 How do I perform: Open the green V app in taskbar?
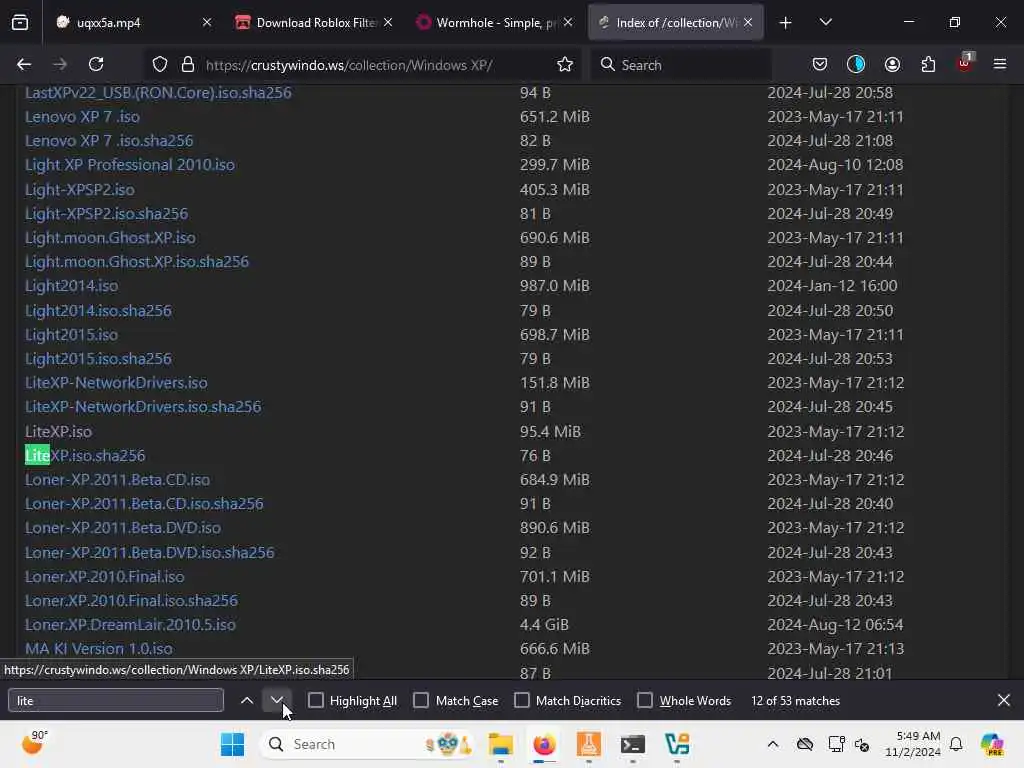677,744
